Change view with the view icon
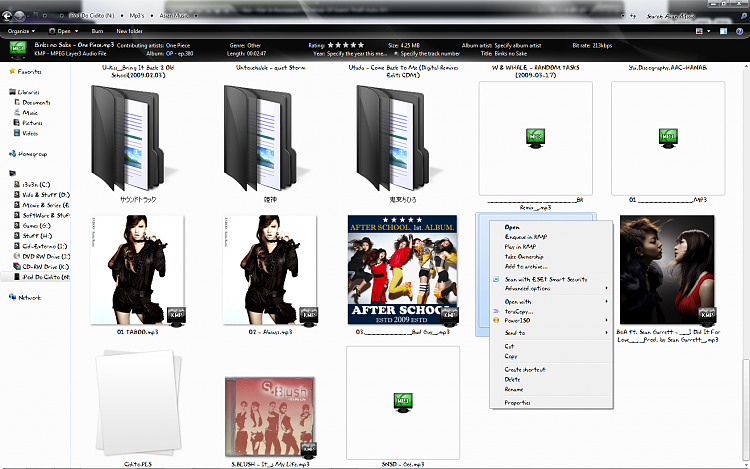The width and height of the screenshot is (750, 469). 699,31
